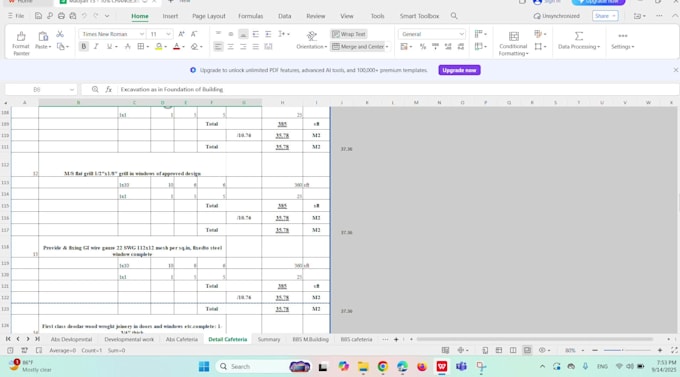Open Google Chrome from the taskbar
680x377 pixels.
coord(382,367)
